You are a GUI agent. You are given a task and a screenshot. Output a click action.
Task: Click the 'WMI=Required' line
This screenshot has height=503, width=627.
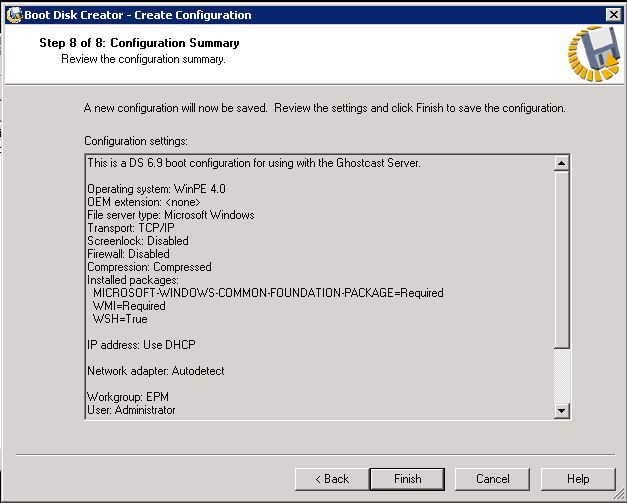point(129,306)
